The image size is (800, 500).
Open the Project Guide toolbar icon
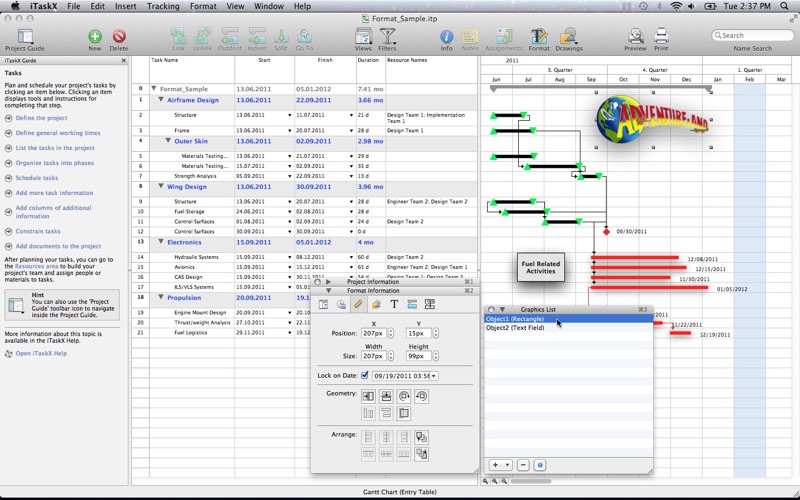(24, 37)
